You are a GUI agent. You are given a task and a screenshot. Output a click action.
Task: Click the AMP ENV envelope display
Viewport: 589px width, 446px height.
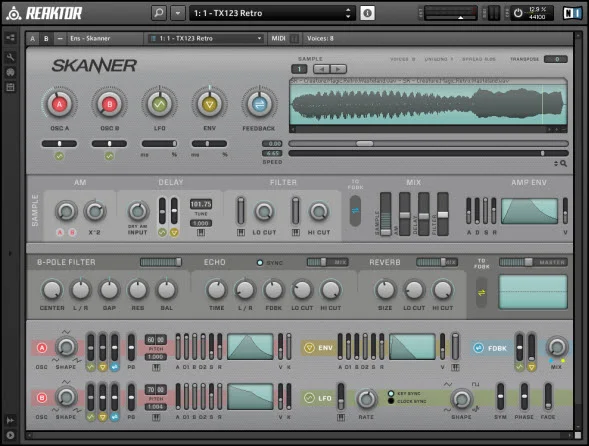[x=529, y=211]
